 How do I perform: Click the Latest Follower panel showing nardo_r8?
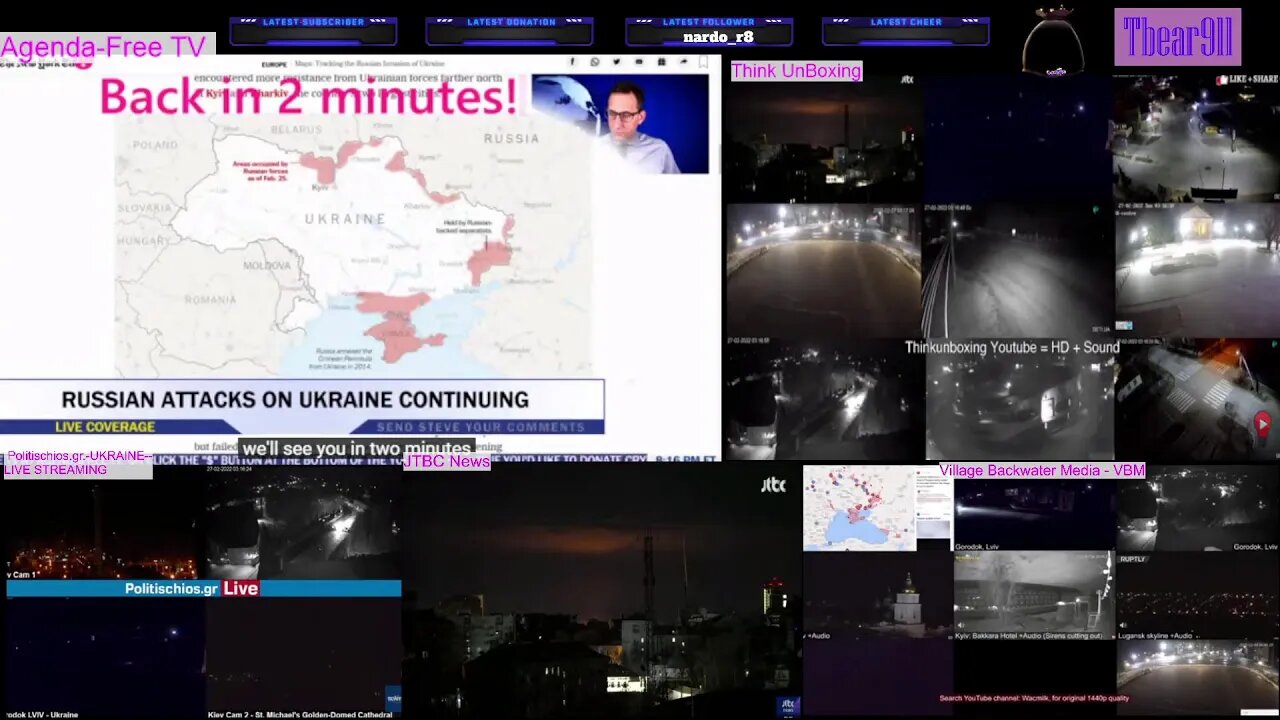point(708,30)
